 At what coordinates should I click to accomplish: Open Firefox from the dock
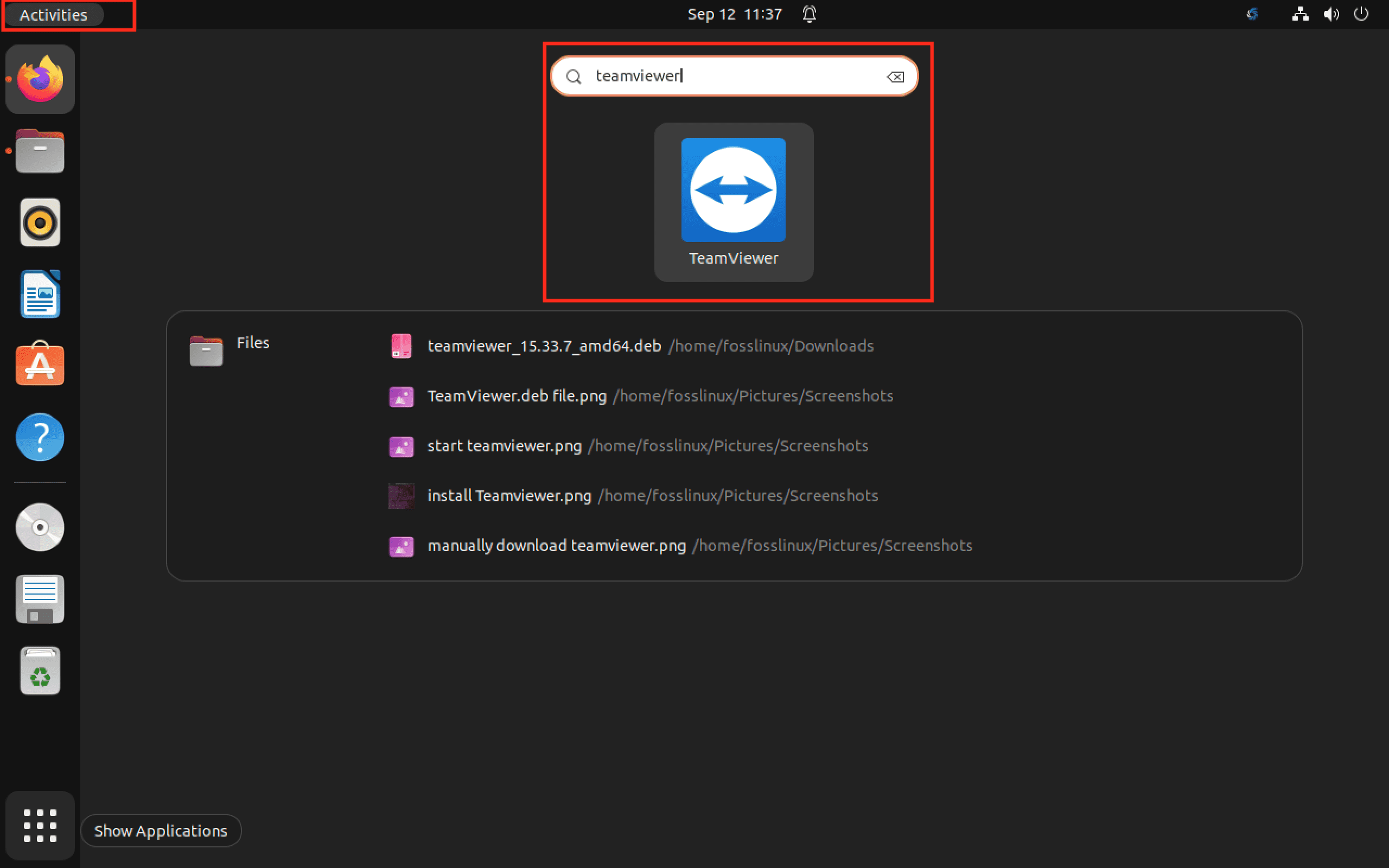click(x=39, y=79)
